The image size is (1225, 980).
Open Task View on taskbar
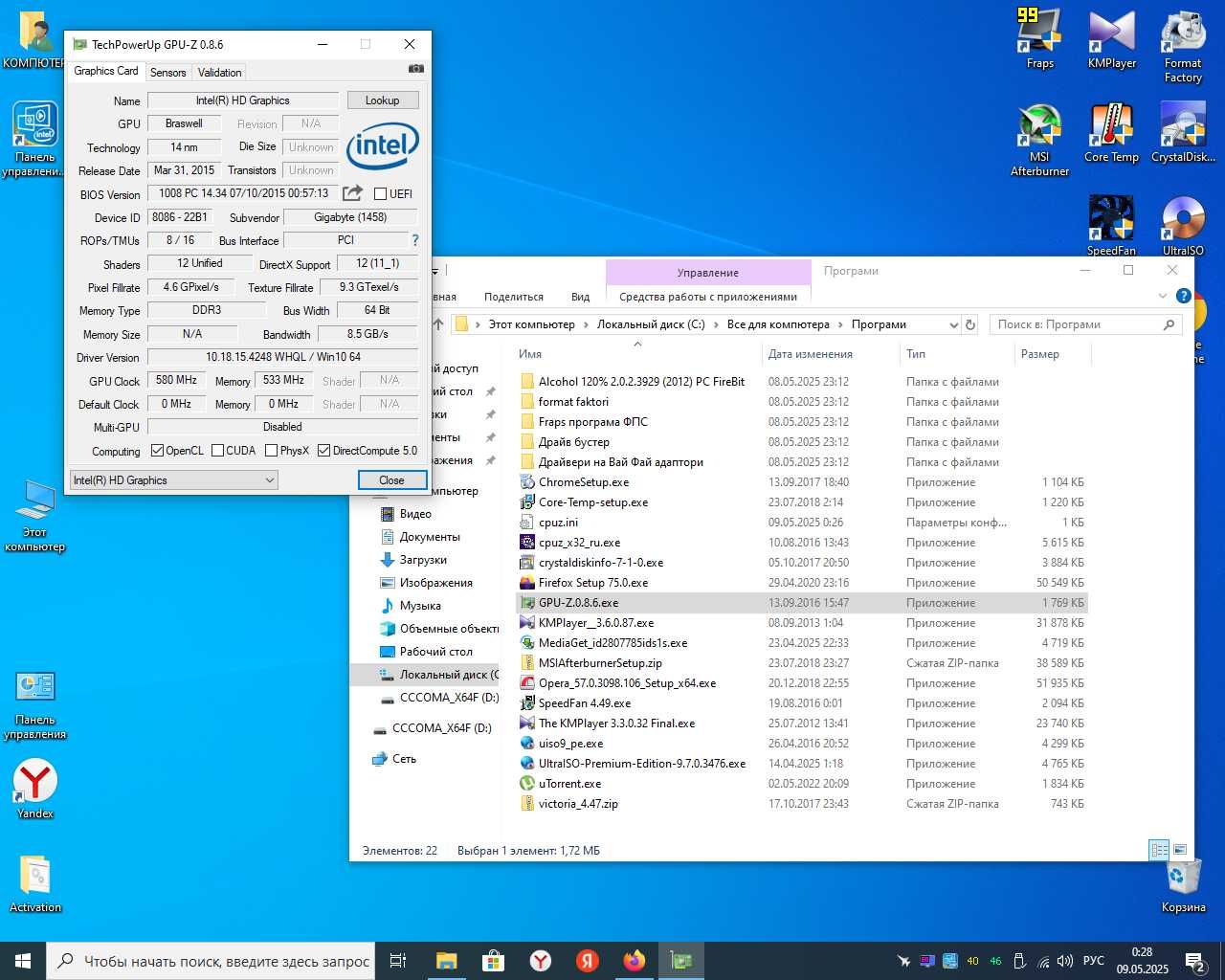tap(398, 961)
